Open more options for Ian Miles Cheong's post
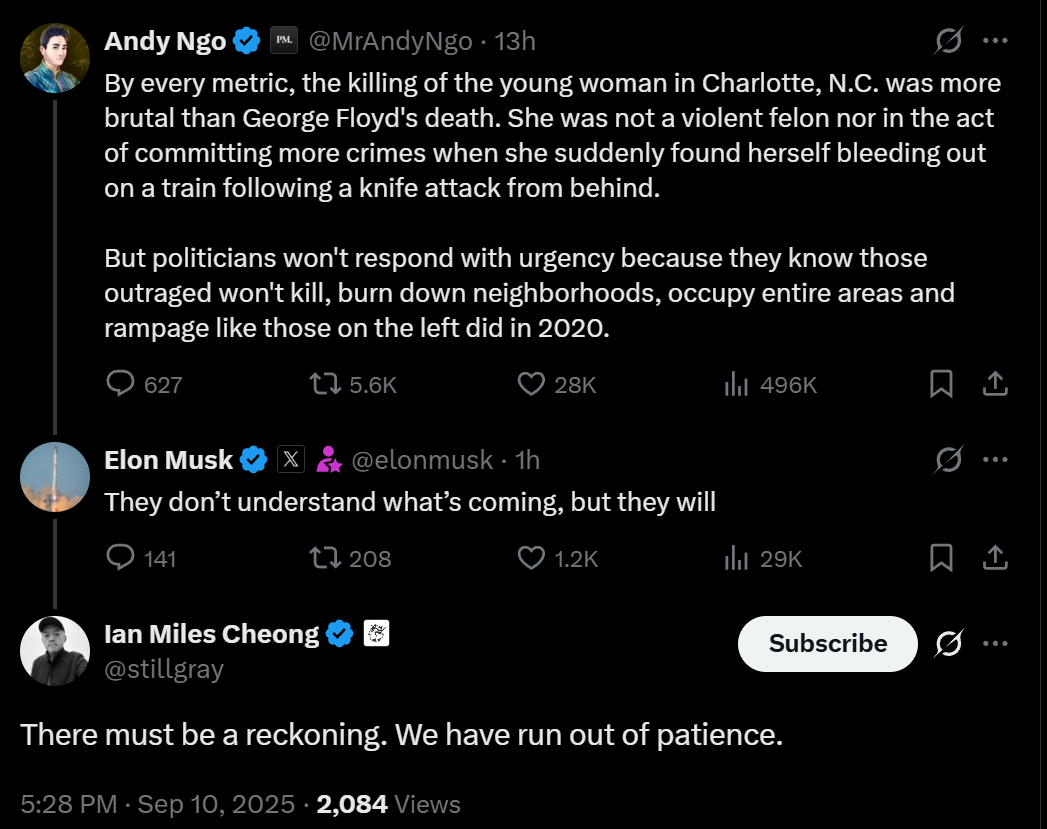The image size is (1047, 829). pos(995,643)
